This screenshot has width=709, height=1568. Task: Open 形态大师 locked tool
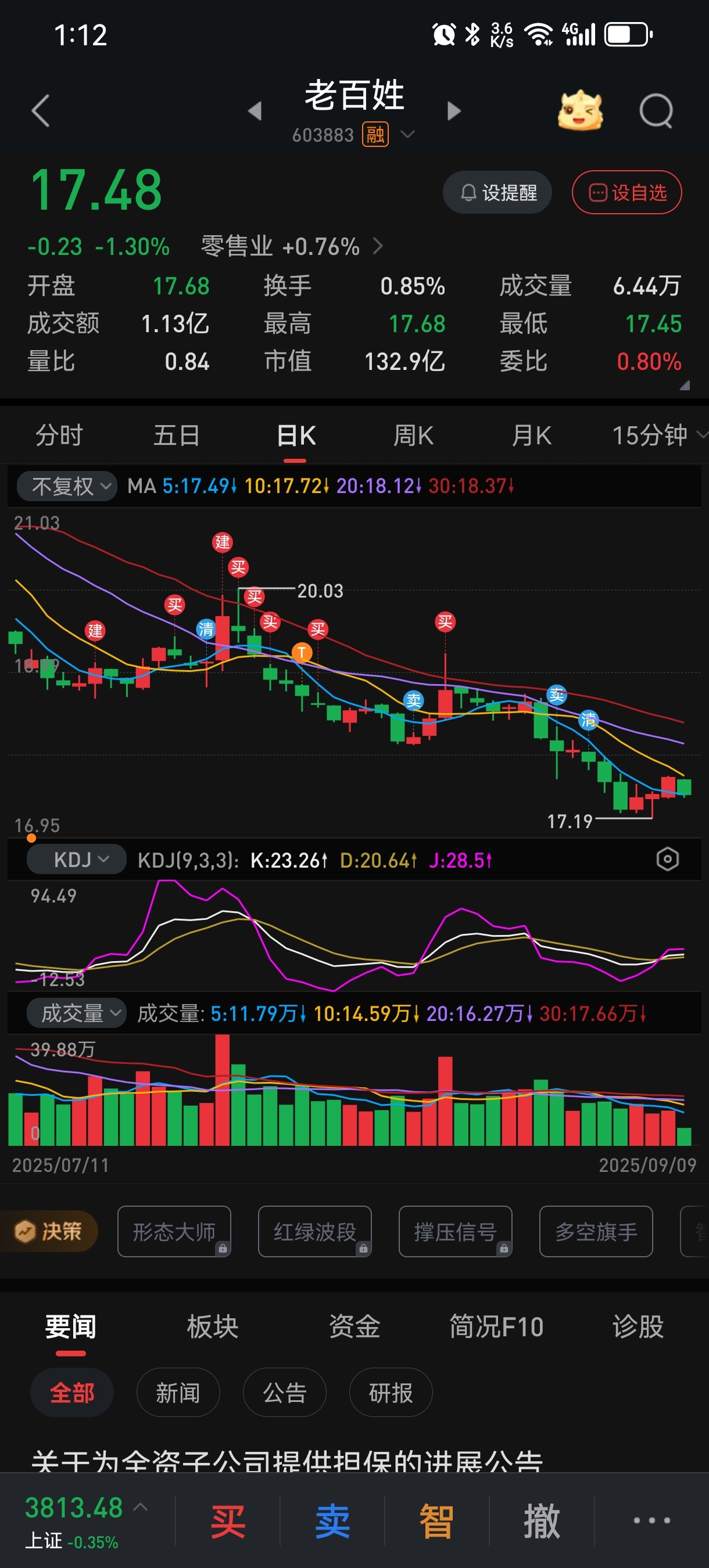174,1231
